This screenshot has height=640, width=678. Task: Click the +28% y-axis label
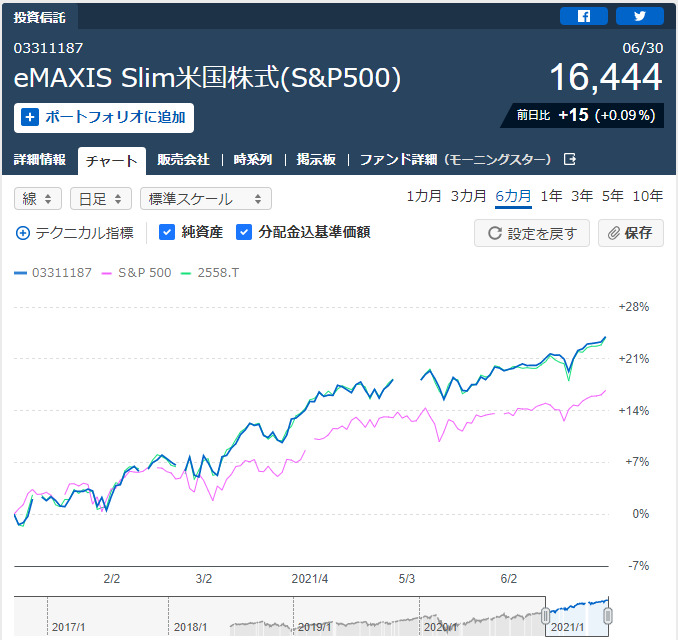633,307
